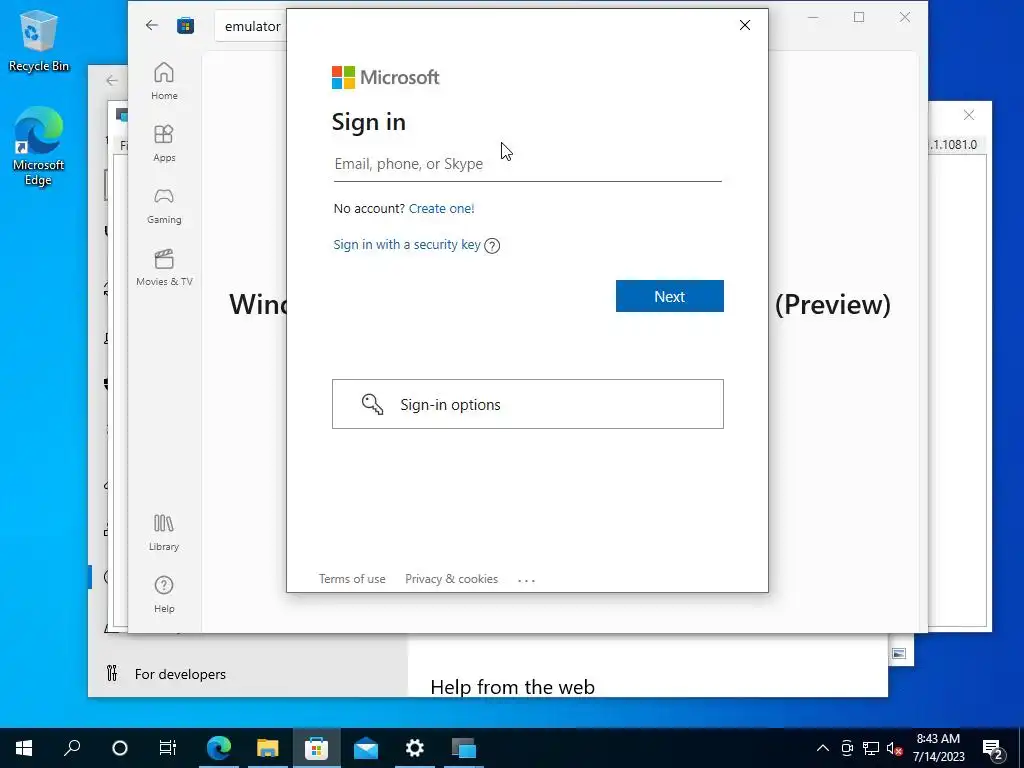Click the last taskbar app with blue window icon
Screen dimensions: 1024x768
pos(464,748)
